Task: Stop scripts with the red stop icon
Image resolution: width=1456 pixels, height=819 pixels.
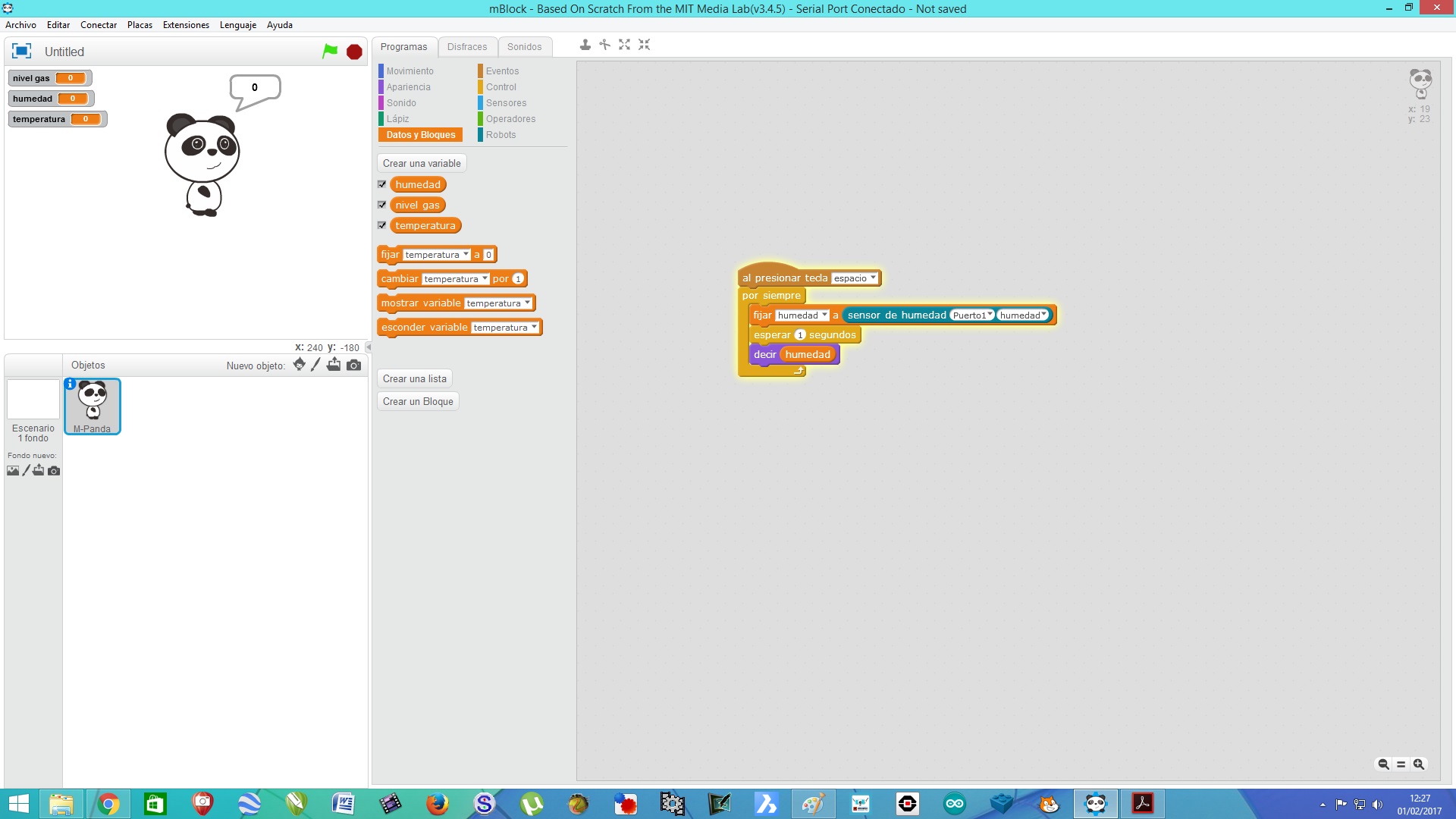Action: (x=354, y=52)
